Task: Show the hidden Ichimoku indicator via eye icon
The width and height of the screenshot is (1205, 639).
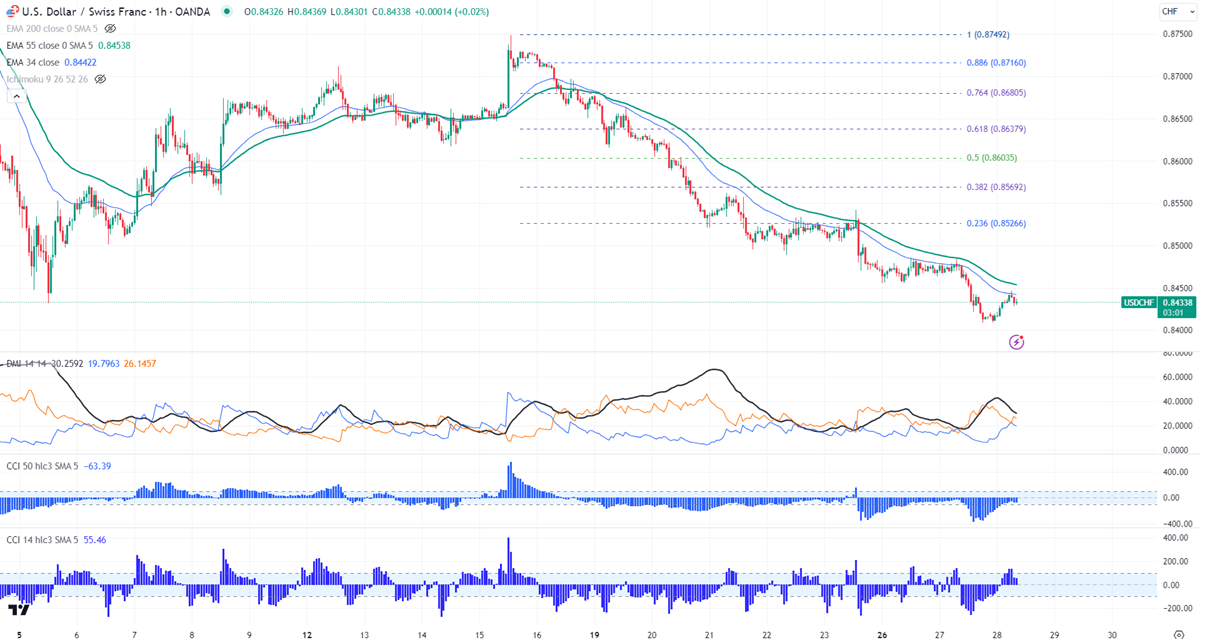Action: coord(100,79)
